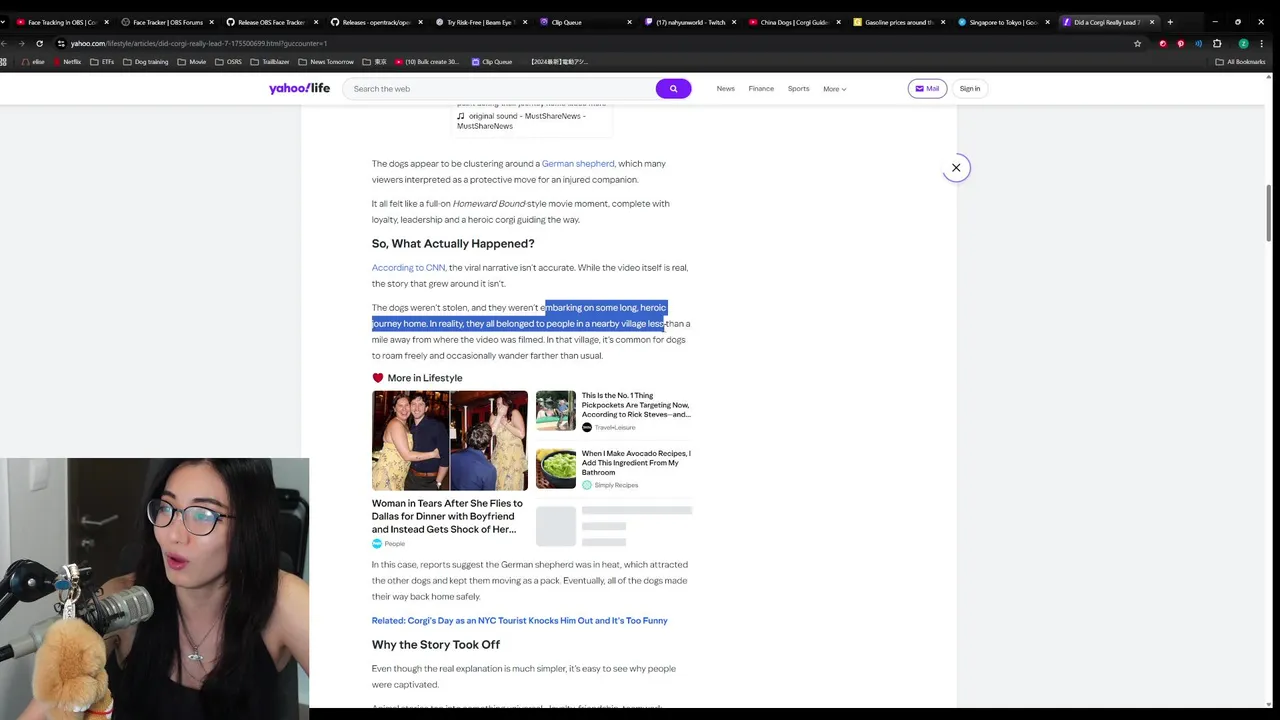Open the Clip Queue bookmark
1280x720 pixels.
(x=492, y=62)
